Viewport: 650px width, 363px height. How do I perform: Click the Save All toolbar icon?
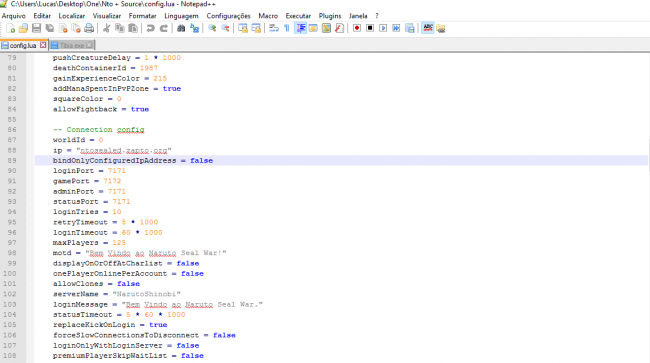(x=50, y=28)
